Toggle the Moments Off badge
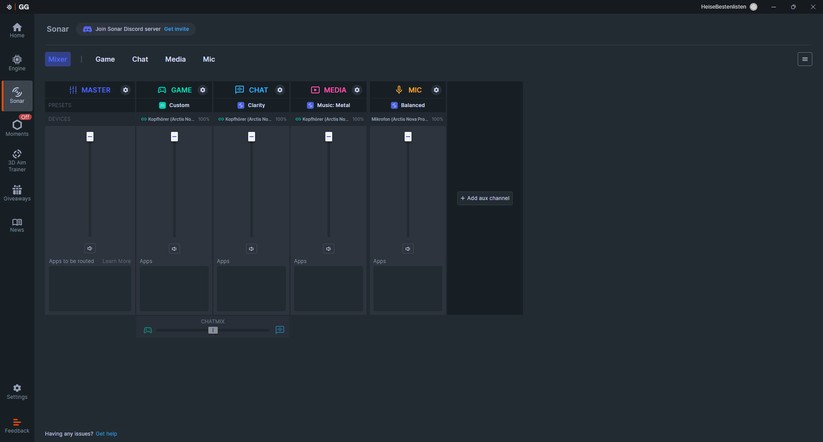Screen dimensions: 823x442 pos(25,117)
